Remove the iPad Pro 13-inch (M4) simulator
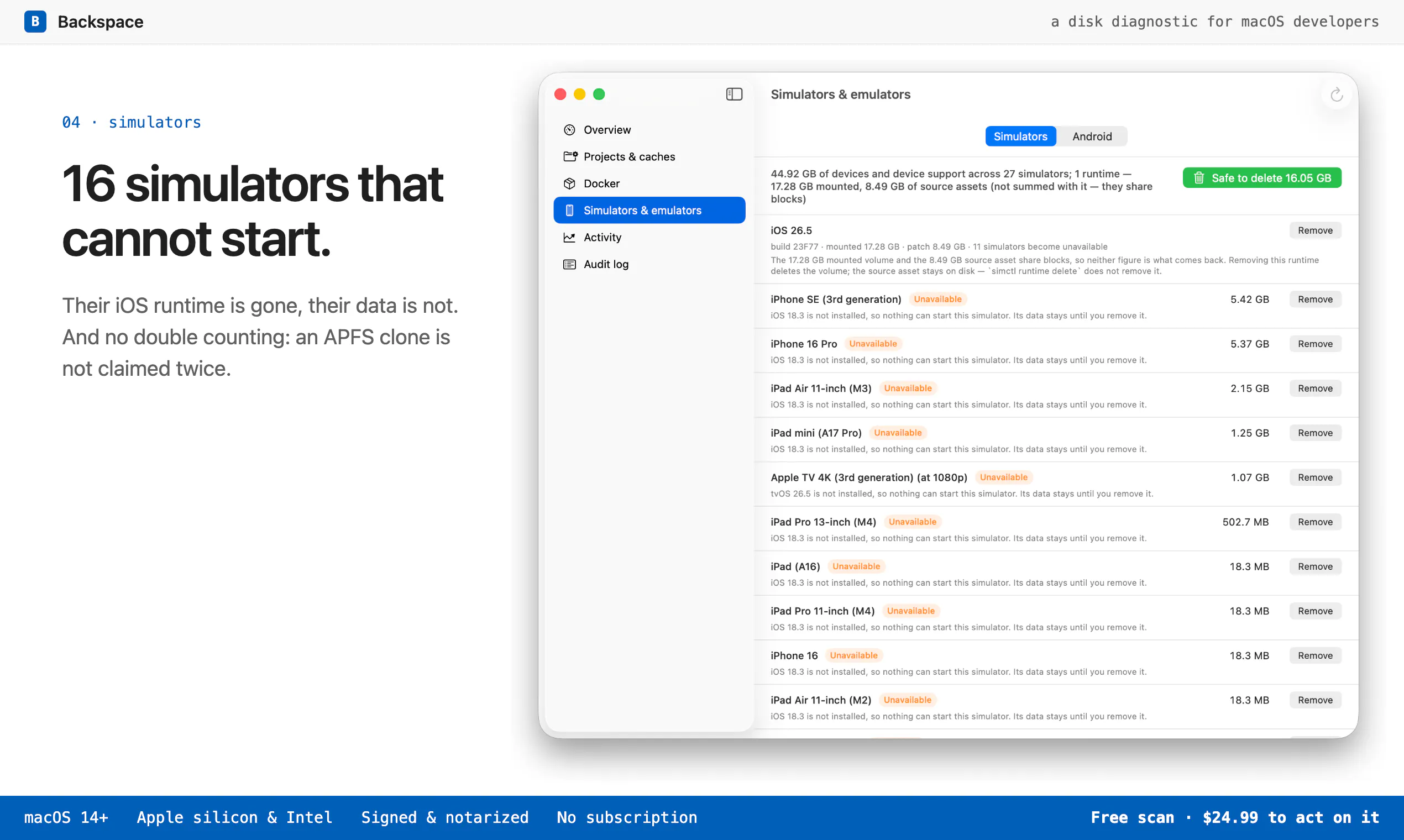 (x=1315, y=522)
